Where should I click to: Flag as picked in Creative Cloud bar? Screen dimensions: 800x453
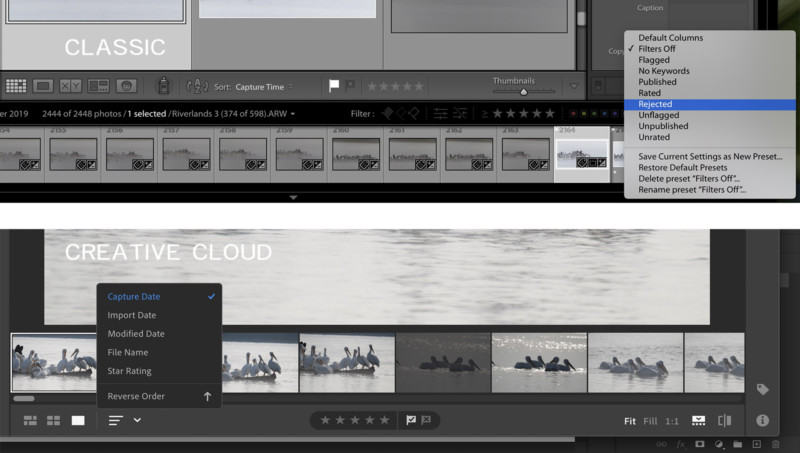(x=411, y=420)
